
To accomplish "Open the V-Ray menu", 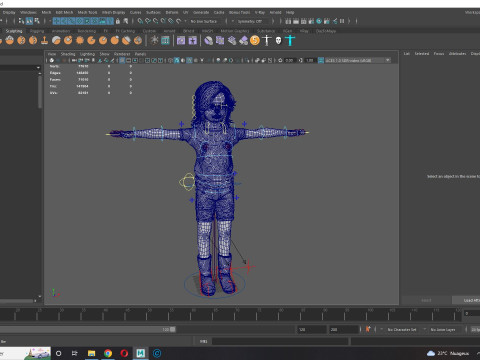I will (260, 12).
